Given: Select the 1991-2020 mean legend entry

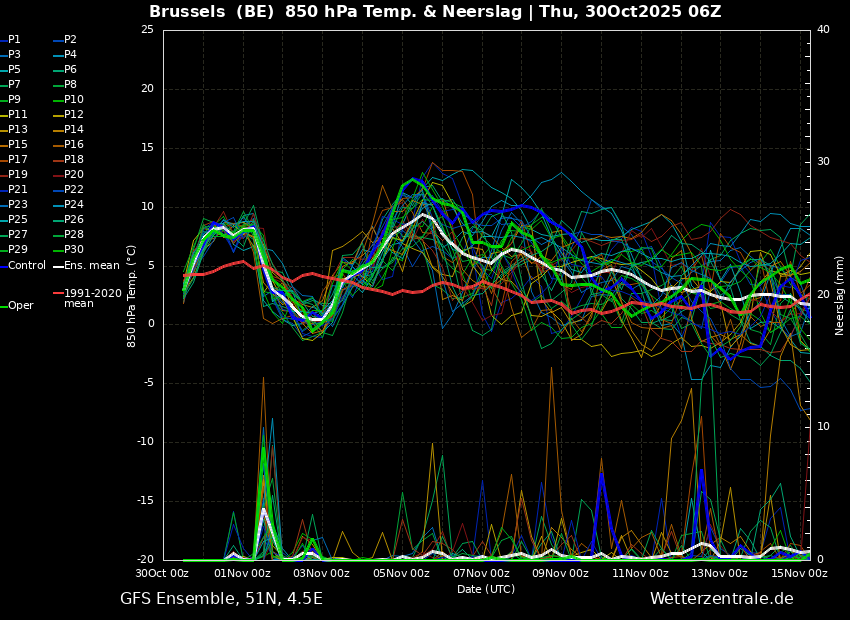Looking at the screenshot, I should tap(88, 298).
